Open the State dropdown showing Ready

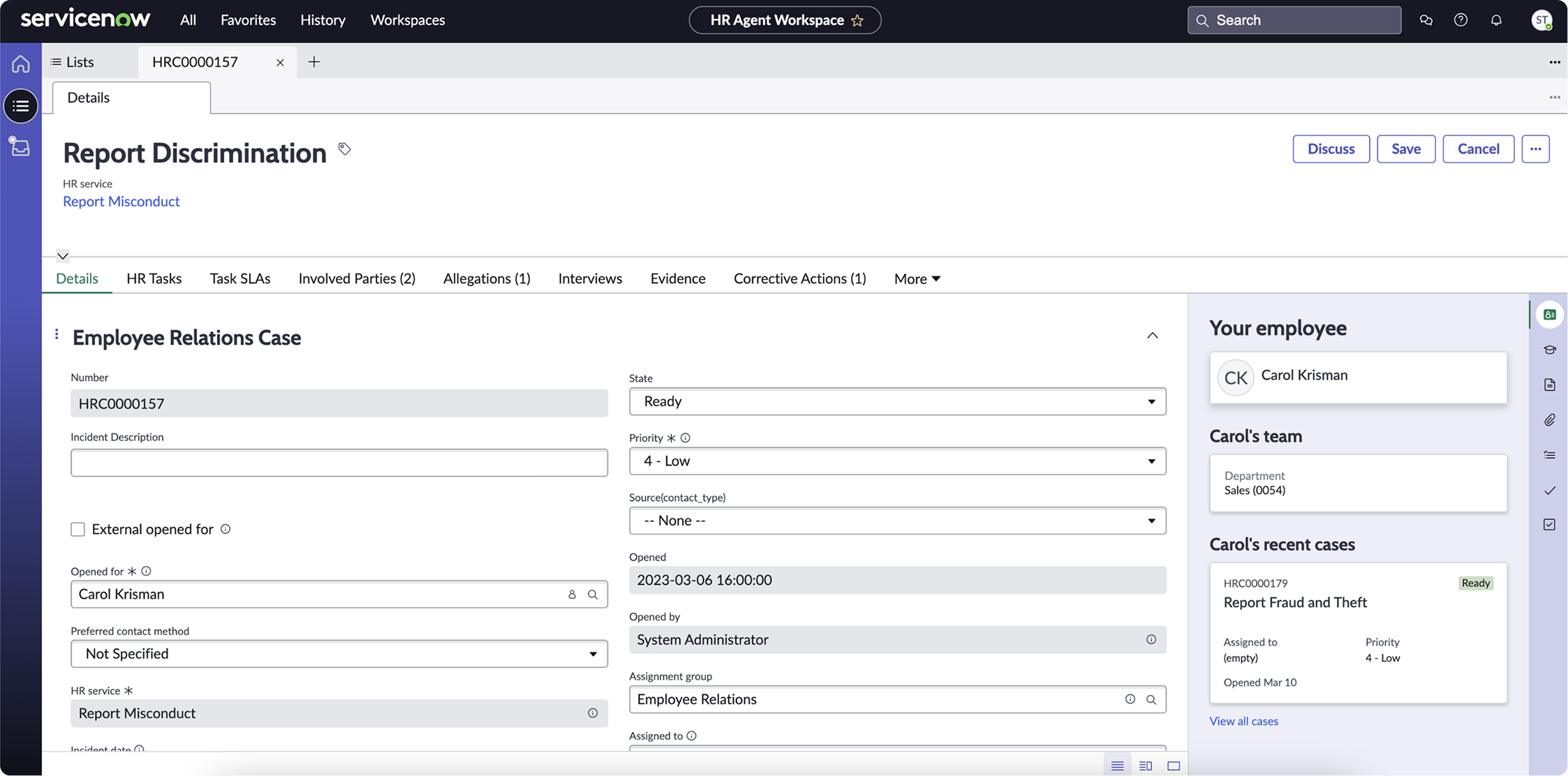coord(897,401)
